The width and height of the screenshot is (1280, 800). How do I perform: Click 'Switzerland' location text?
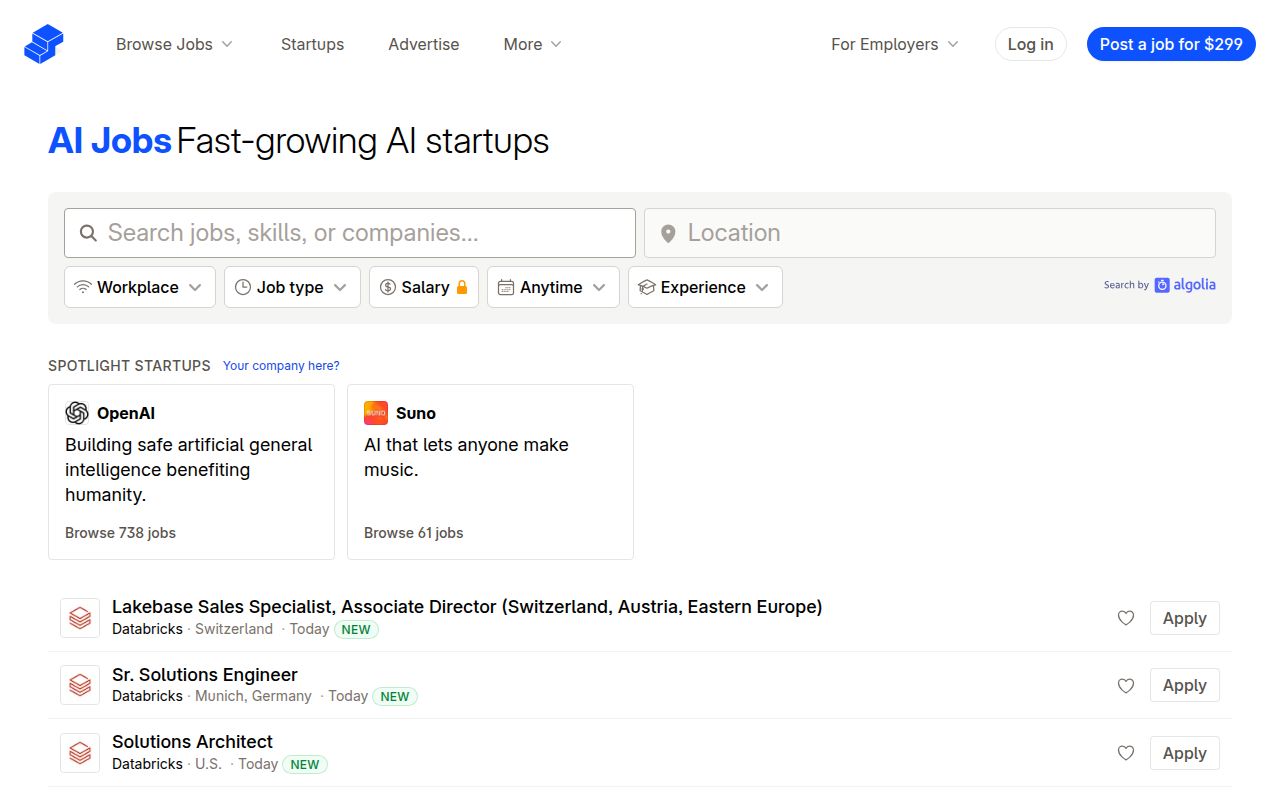click(x=234, y=629)
